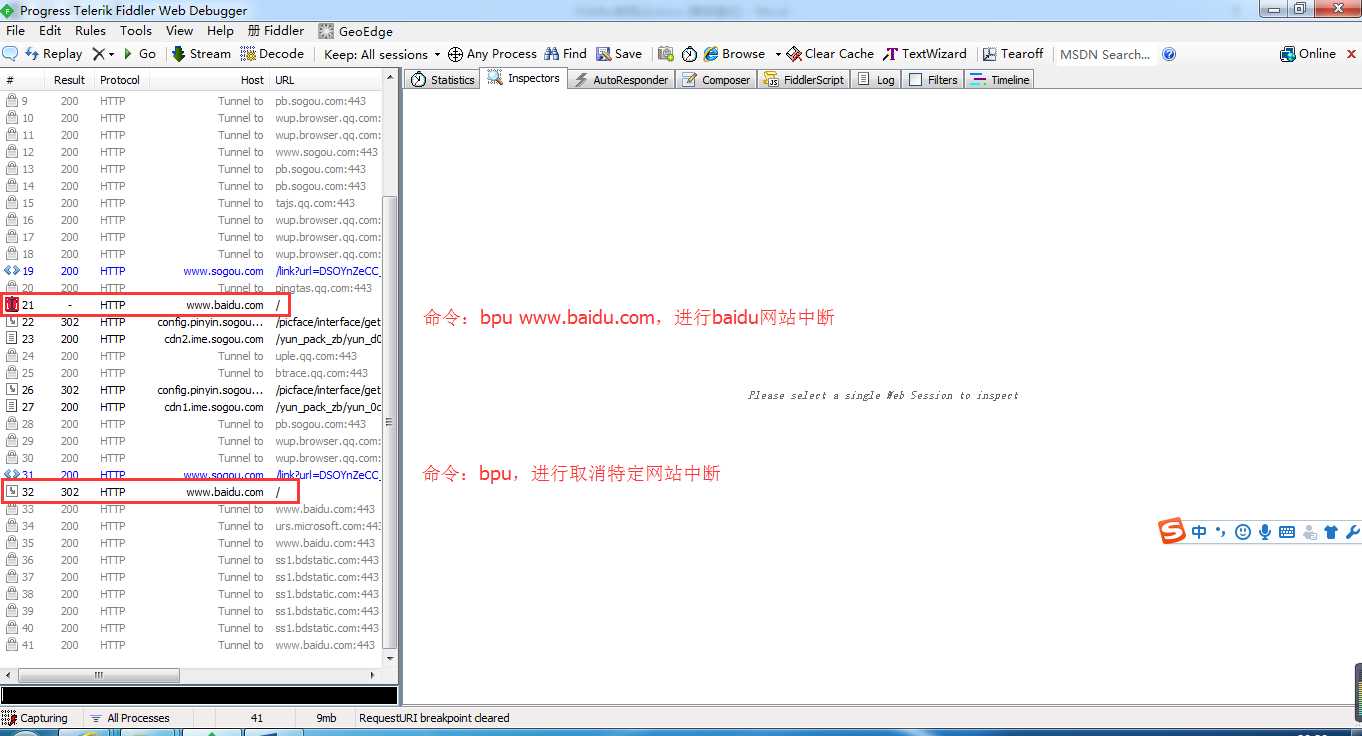Screen dimensions: 1362x736
Task: Switch to the AutoResponder tab
Action: [620, 79]
